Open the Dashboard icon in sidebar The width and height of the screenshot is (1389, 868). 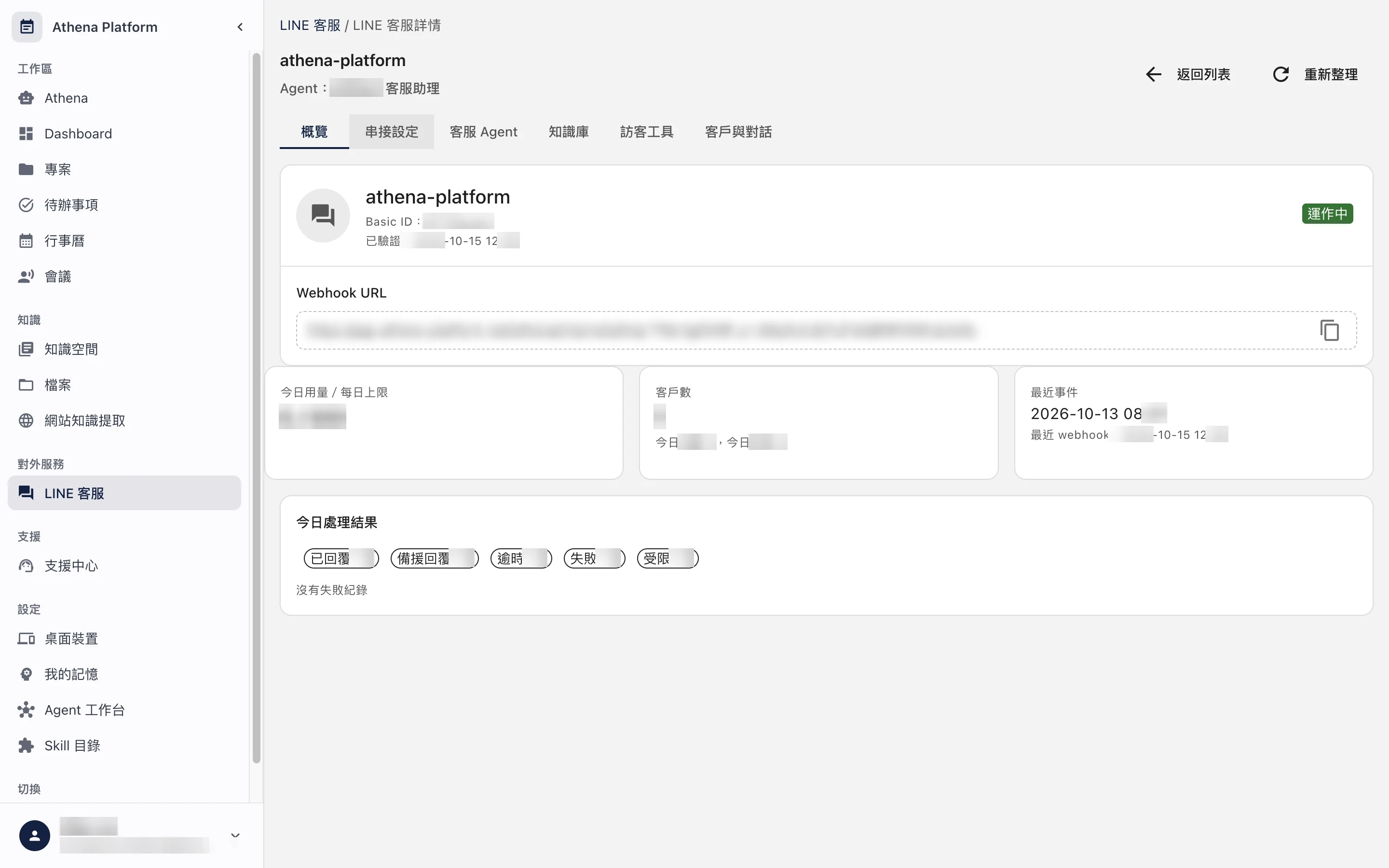pyautogui.click(x=26, y=134)
